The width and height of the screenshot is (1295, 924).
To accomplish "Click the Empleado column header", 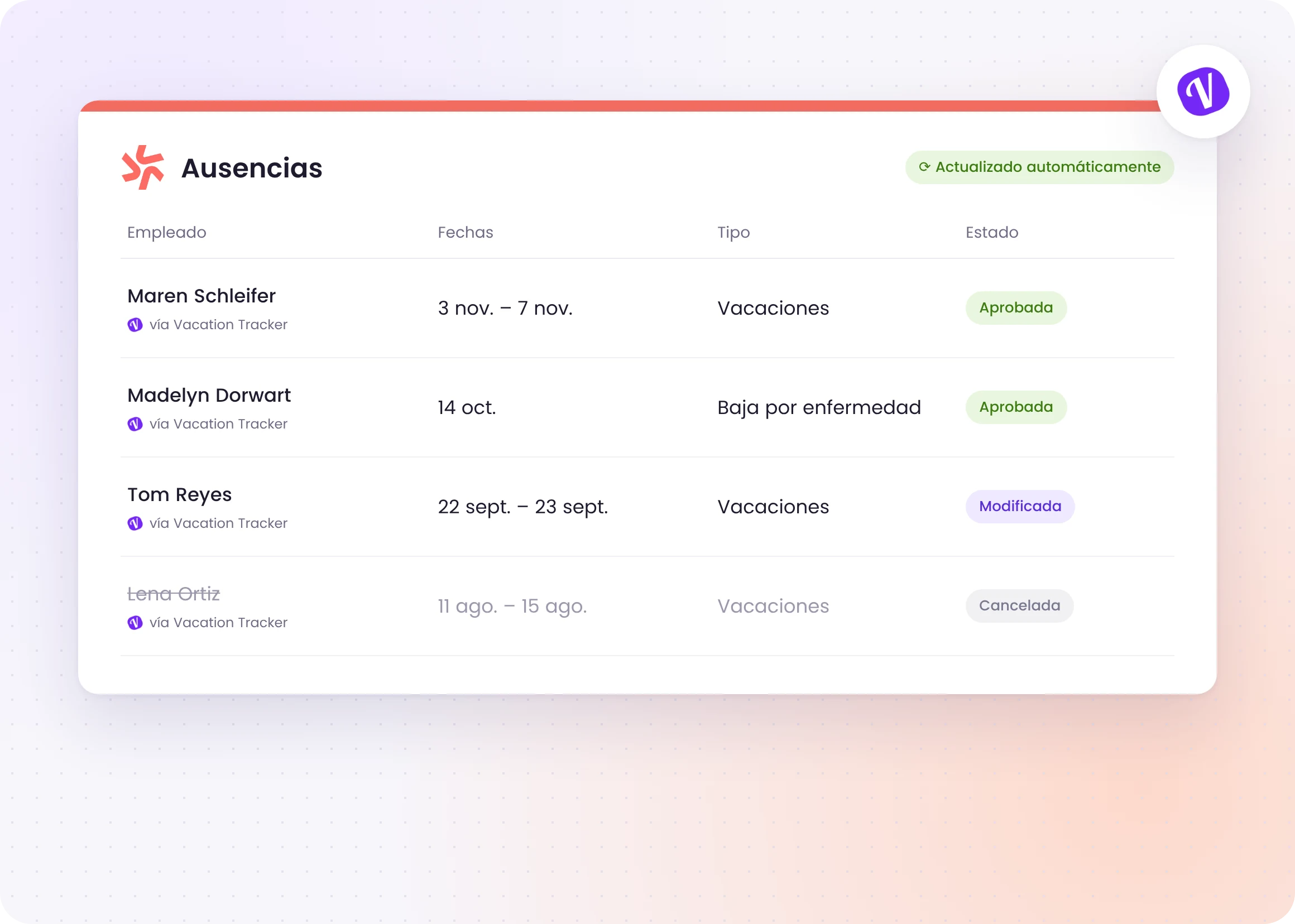I will click(167, 232).
